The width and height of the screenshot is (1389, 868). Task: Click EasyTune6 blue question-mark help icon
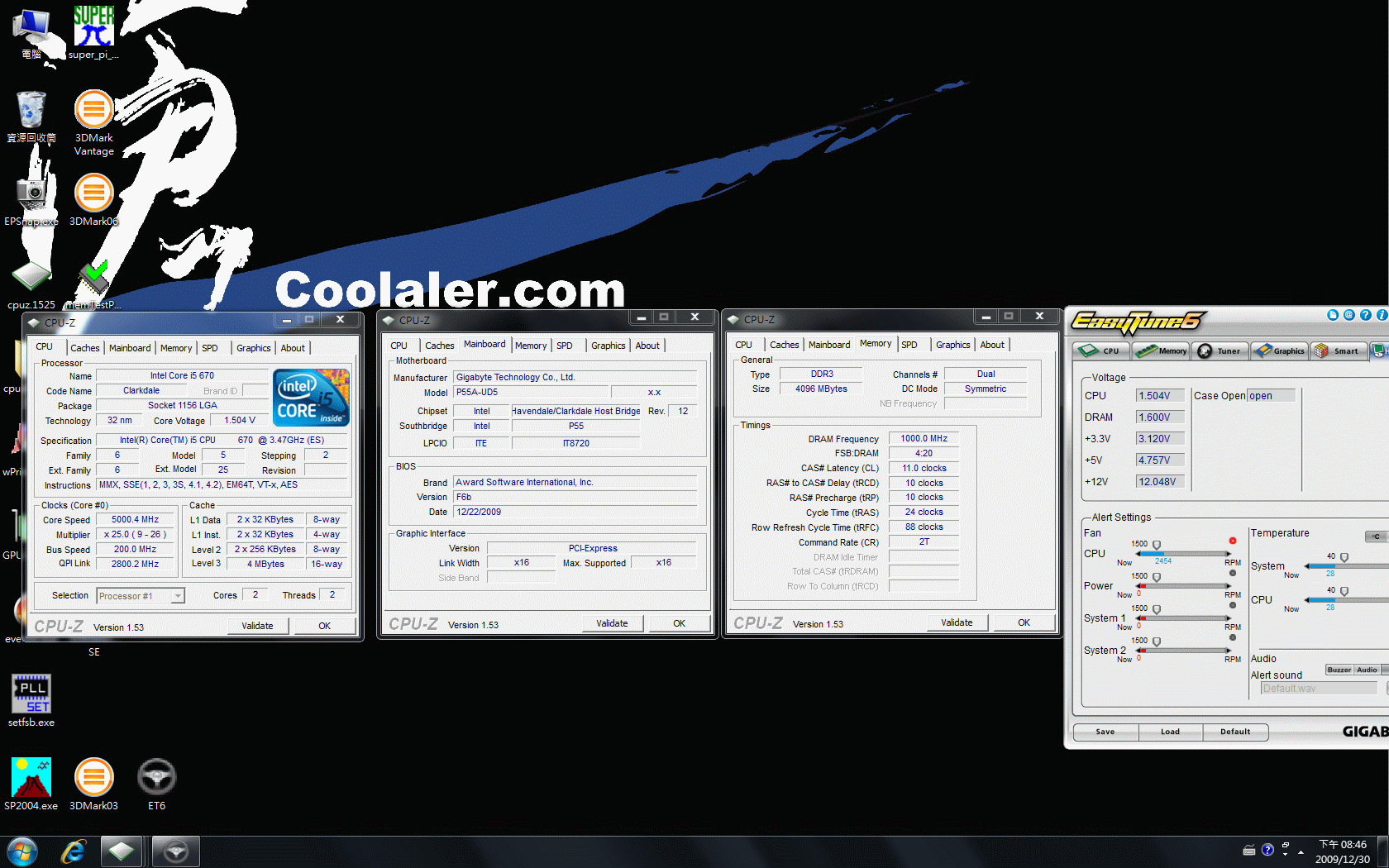(x=1366, y=315)
